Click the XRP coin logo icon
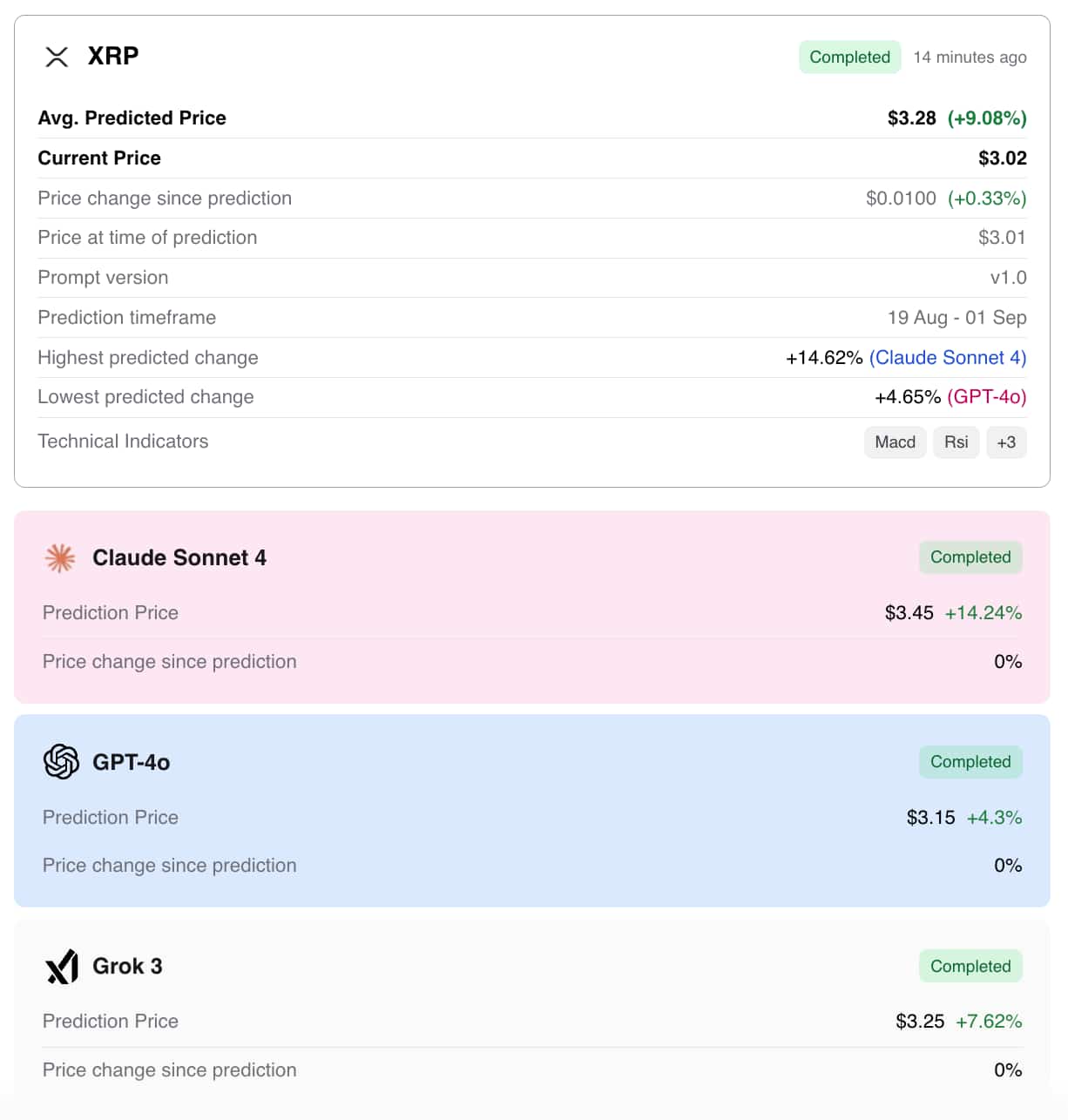This screenshot has width=1068, height=1120. tap(57, 57)
